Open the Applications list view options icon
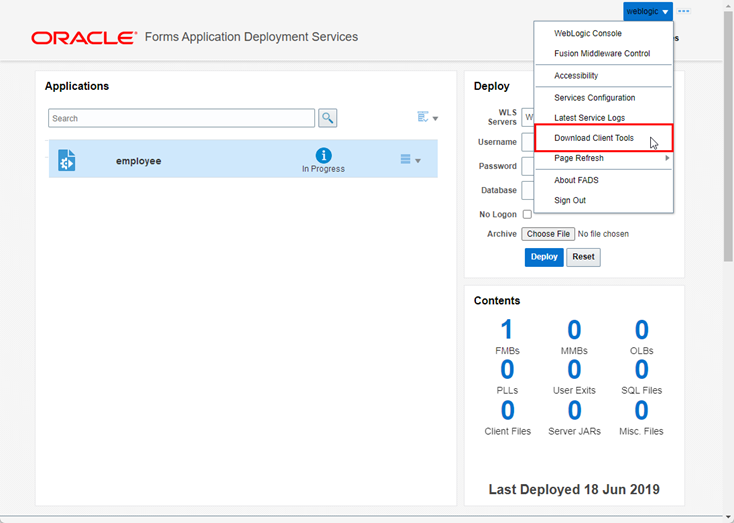 427,117
